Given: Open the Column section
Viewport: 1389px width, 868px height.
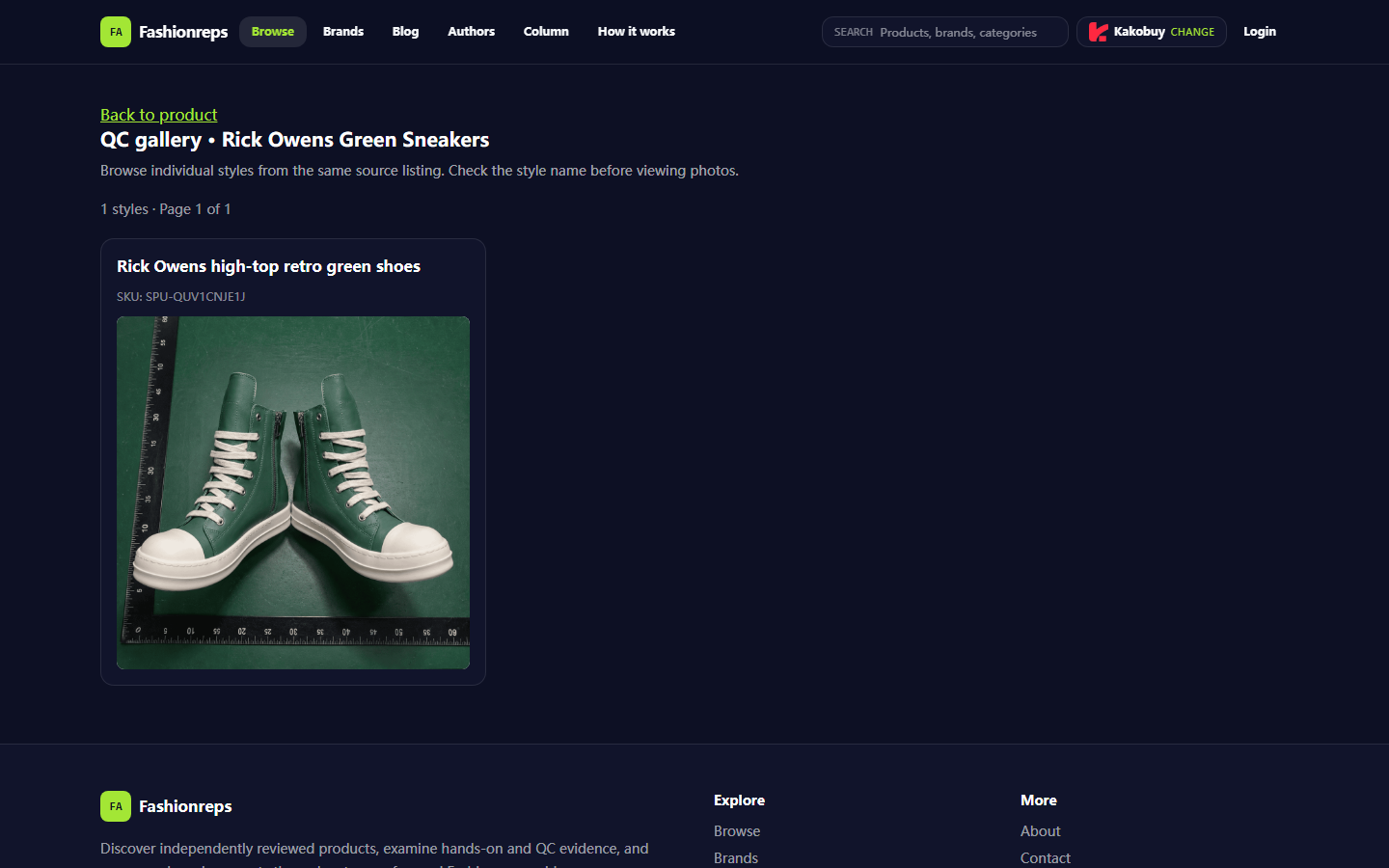Looking at the screenshot, I should point(546,32).
